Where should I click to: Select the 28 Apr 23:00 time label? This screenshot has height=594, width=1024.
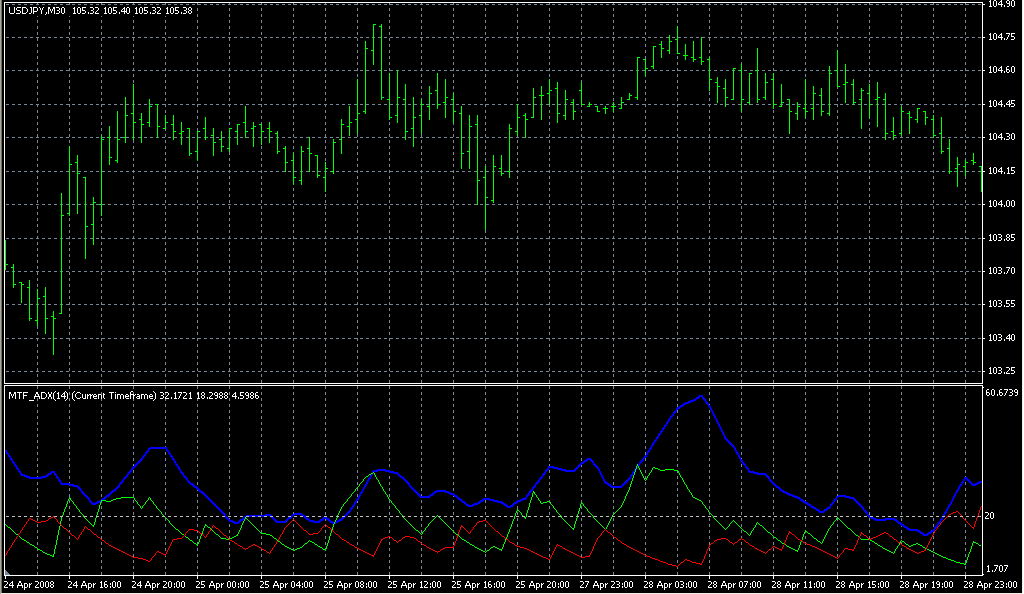pyautogui.click(x=989, y=583)
